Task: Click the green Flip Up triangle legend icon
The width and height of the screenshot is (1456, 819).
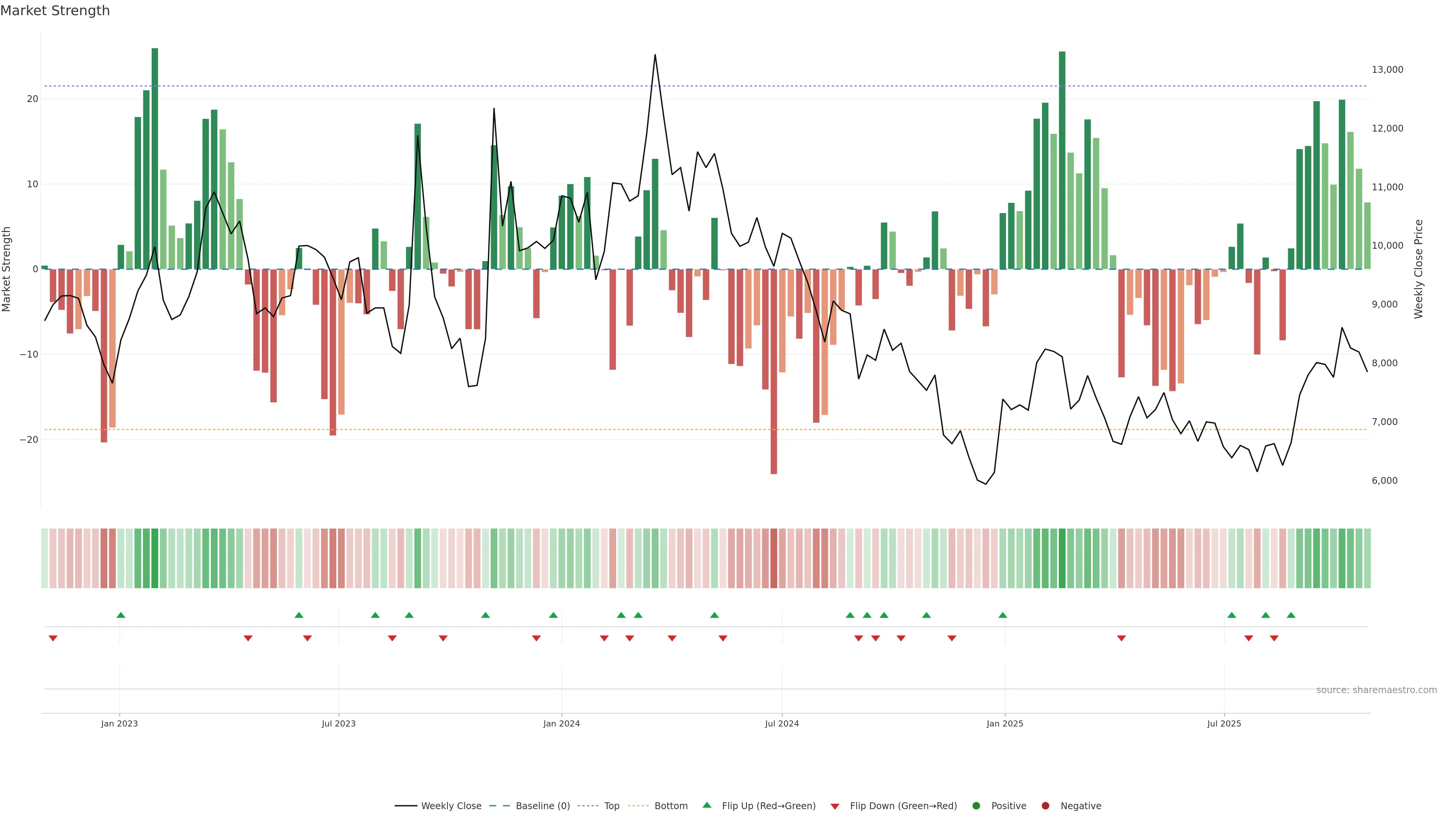Action: (x=706, y=805)
